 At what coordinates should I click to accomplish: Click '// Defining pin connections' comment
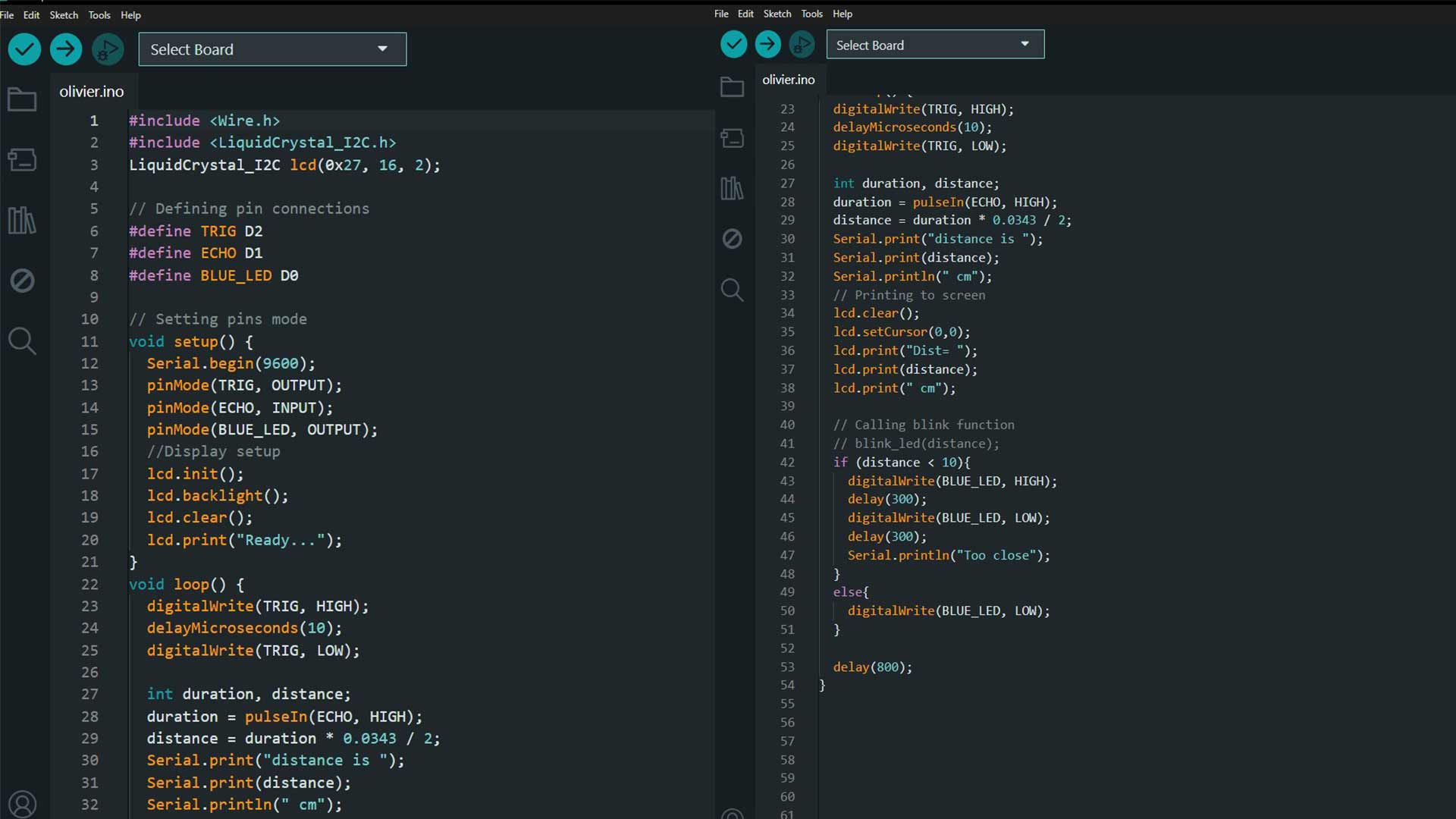pyautogui.click(x=249, y=209)
